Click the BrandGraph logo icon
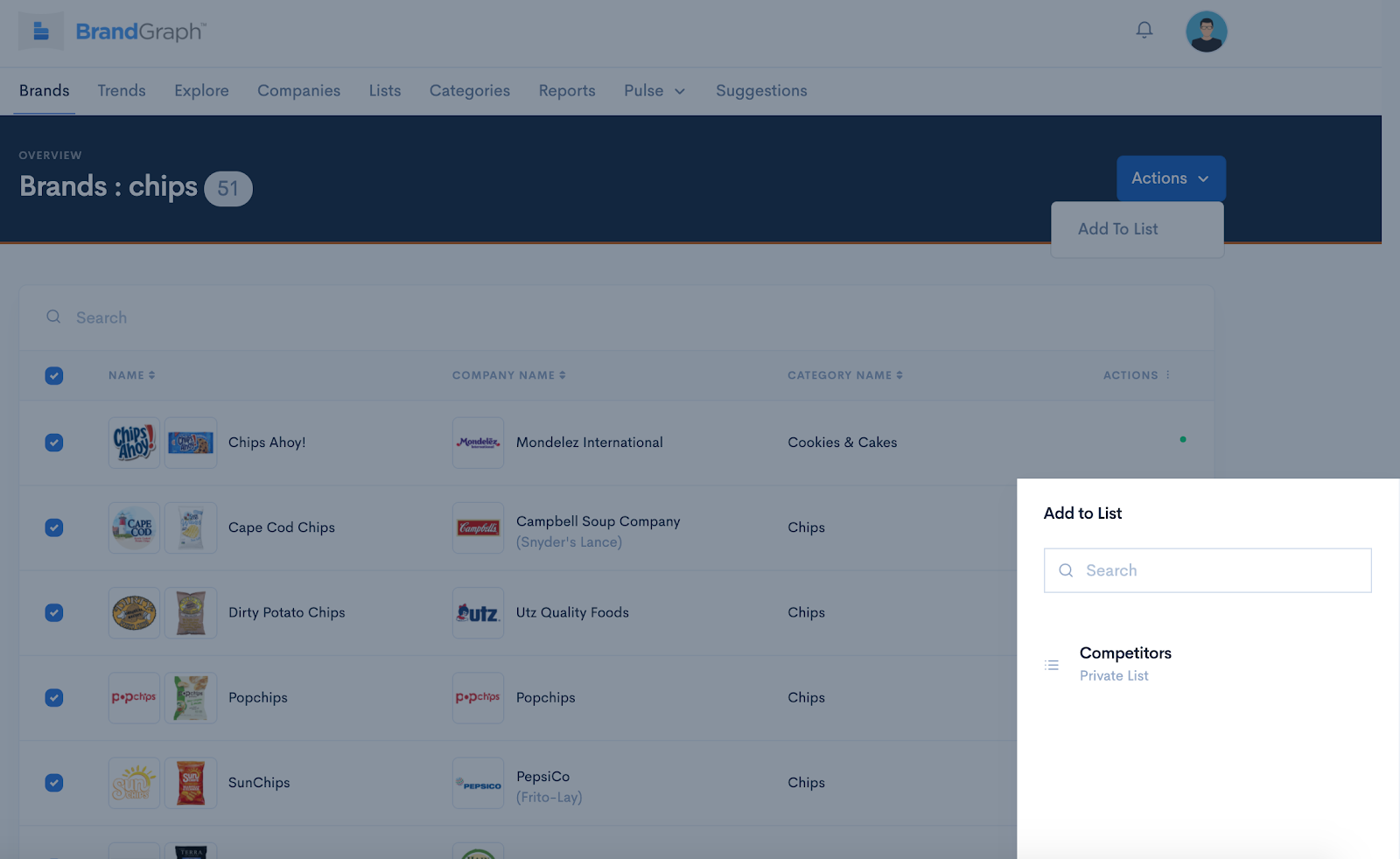The image size is (1400, 859). pyautogui.click(x=41, y=31)
